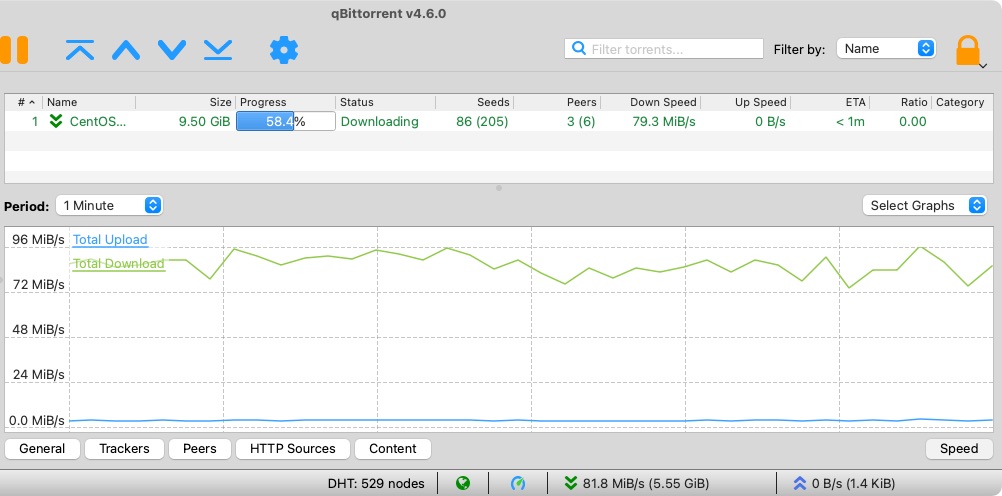Sort by the Ratio column header

900,102
